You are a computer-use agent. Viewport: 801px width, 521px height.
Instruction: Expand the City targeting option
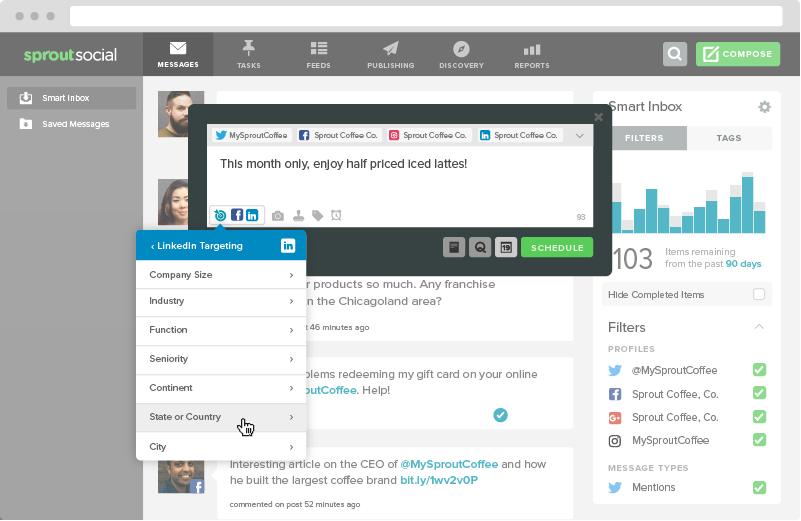coord(221,447)
